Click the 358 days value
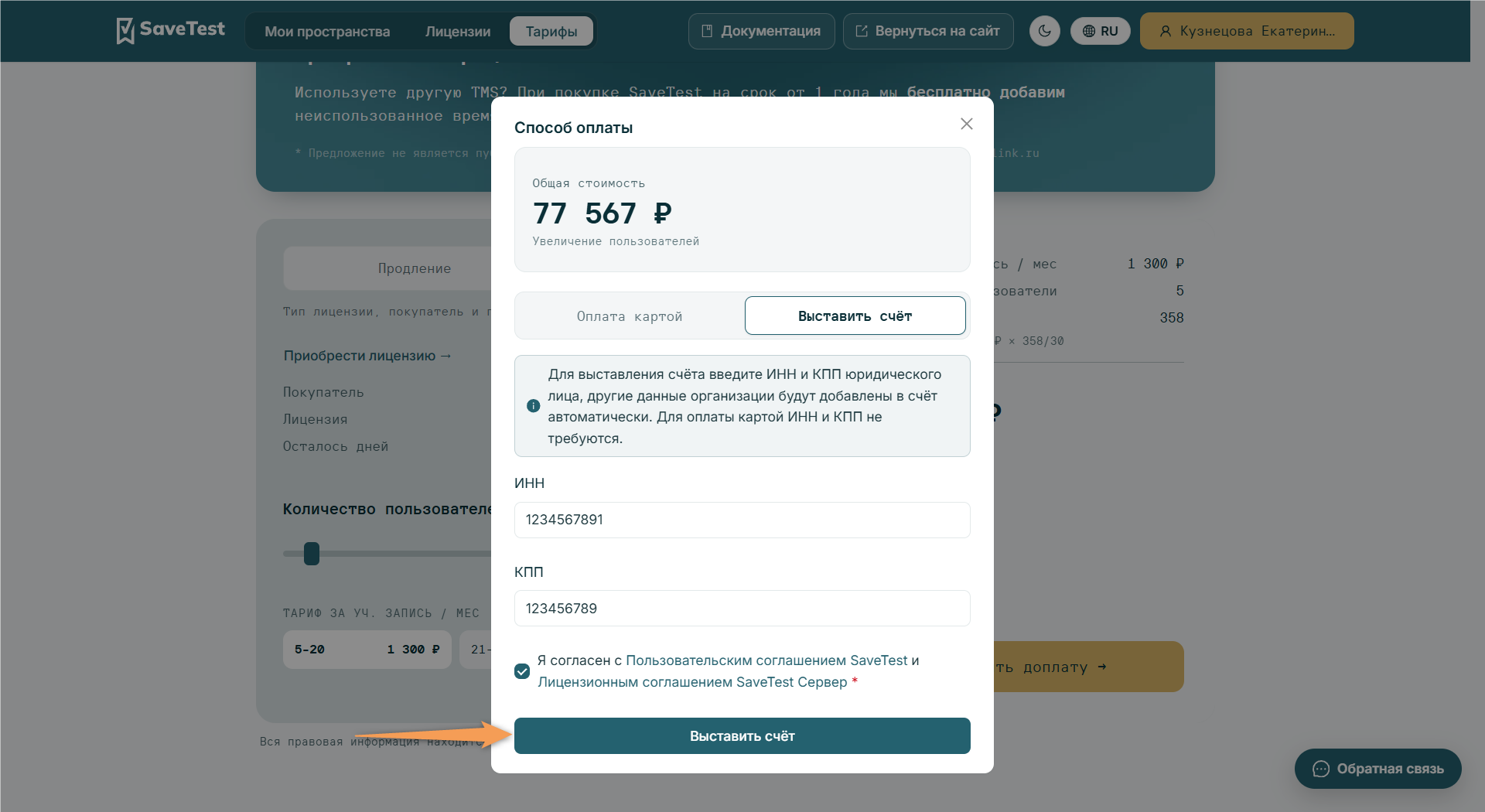Viewport: 1485px width, 812px height. tap(1172, 318)
